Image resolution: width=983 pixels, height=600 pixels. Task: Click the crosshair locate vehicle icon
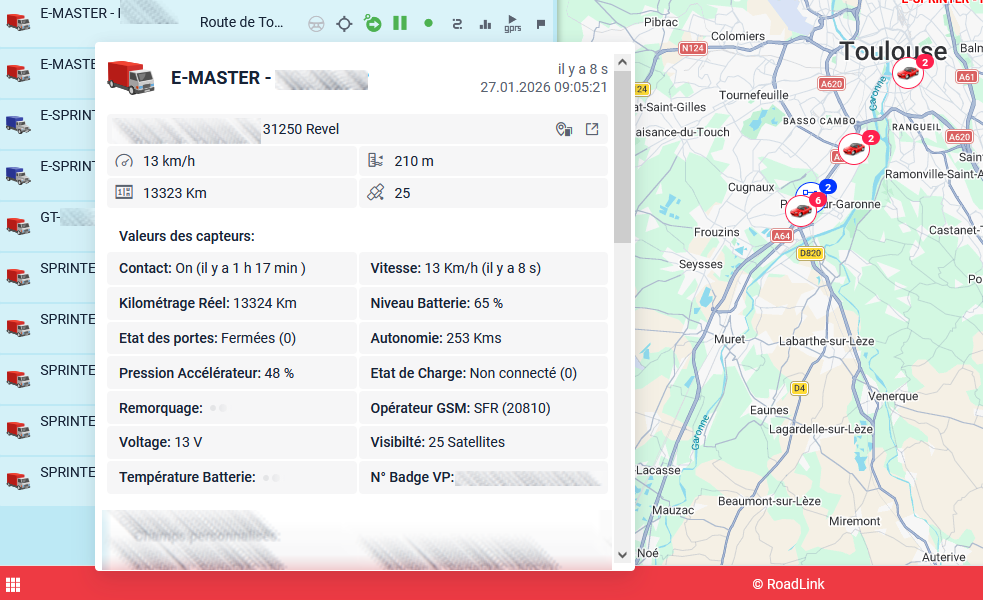344,23
